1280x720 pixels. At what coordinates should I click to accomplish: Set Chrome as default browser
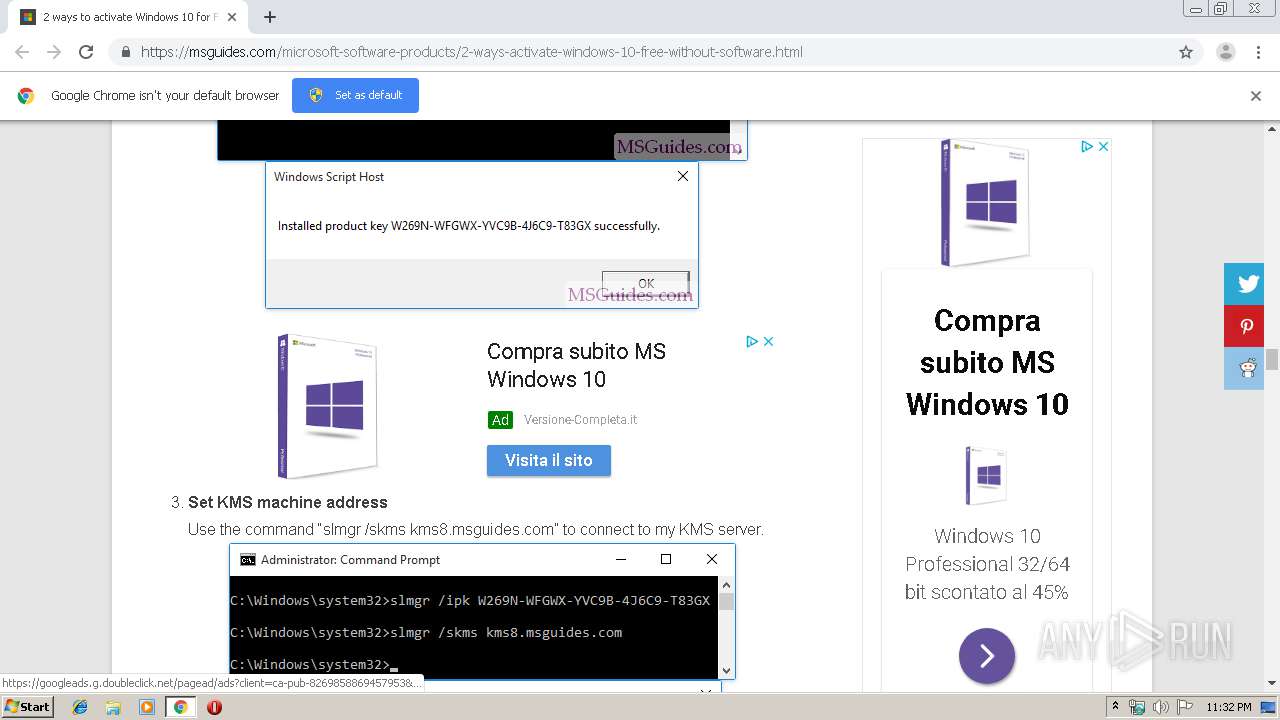355,95
